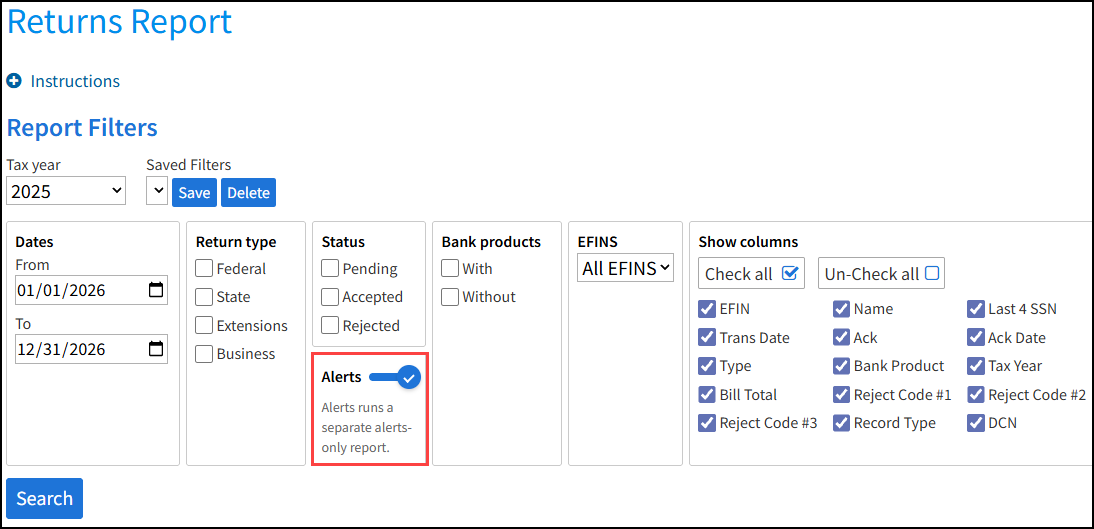Open the Tax year dropdown
The height and width of the screenshot is (529, 1094).
pos(66,190)
